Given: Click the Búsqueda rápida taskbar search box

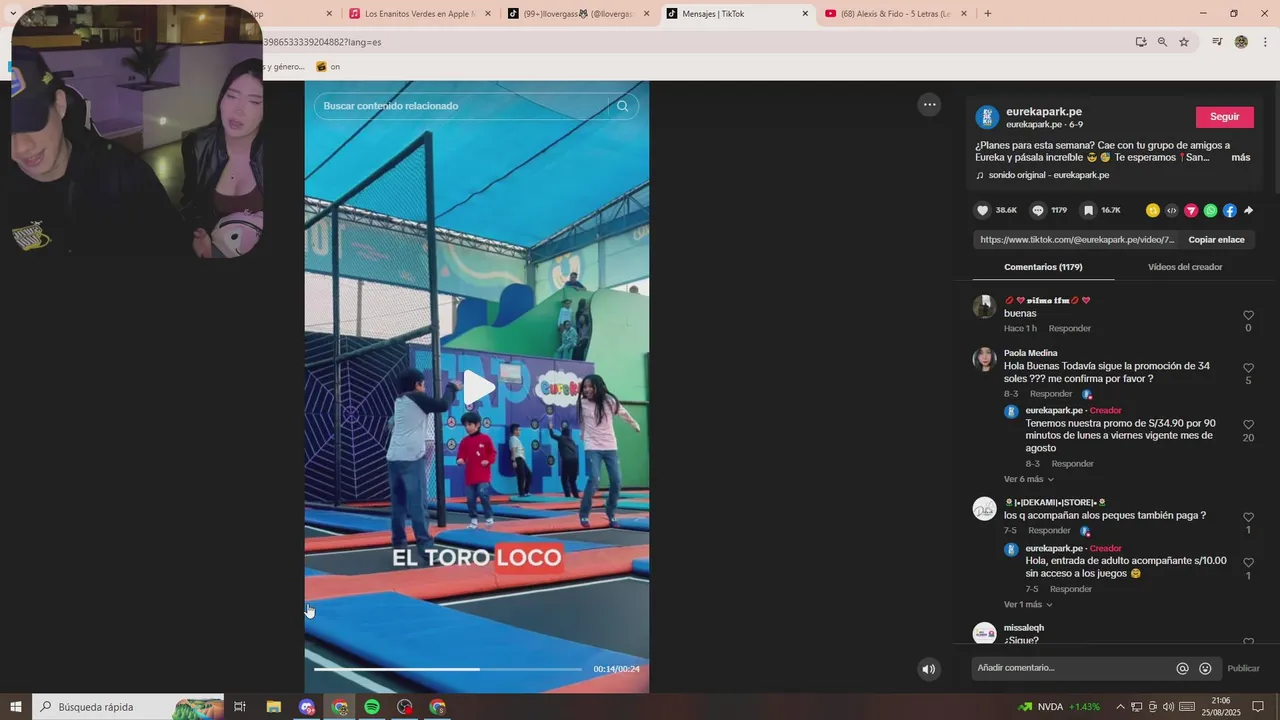Looking at the screenshot, I should [128, 707].
